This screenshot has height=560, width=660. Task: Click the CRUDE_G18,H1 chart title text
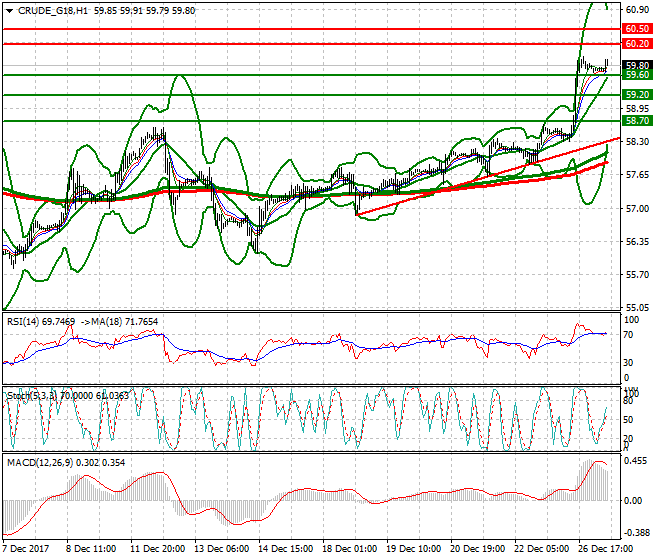coord(51,10)
